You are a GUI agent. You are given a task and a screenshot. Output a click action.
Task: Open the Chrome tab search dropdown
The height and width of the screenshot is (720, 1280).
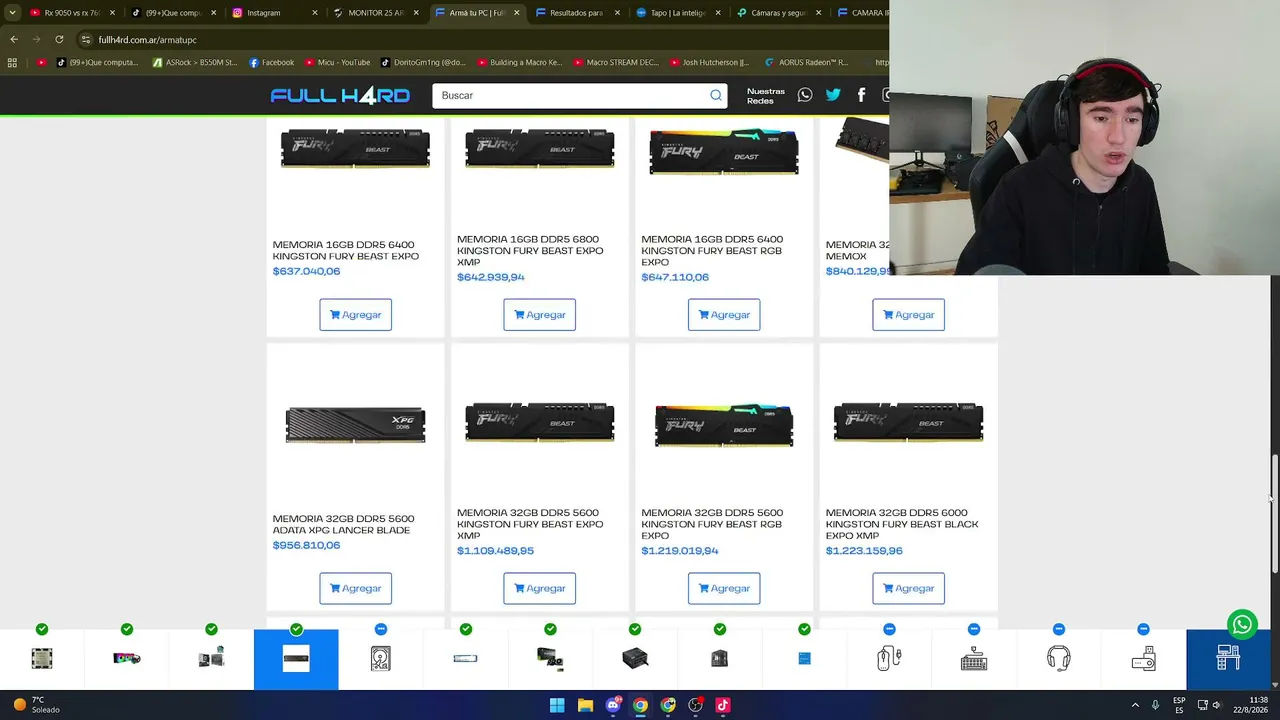(x=12, y=13)
